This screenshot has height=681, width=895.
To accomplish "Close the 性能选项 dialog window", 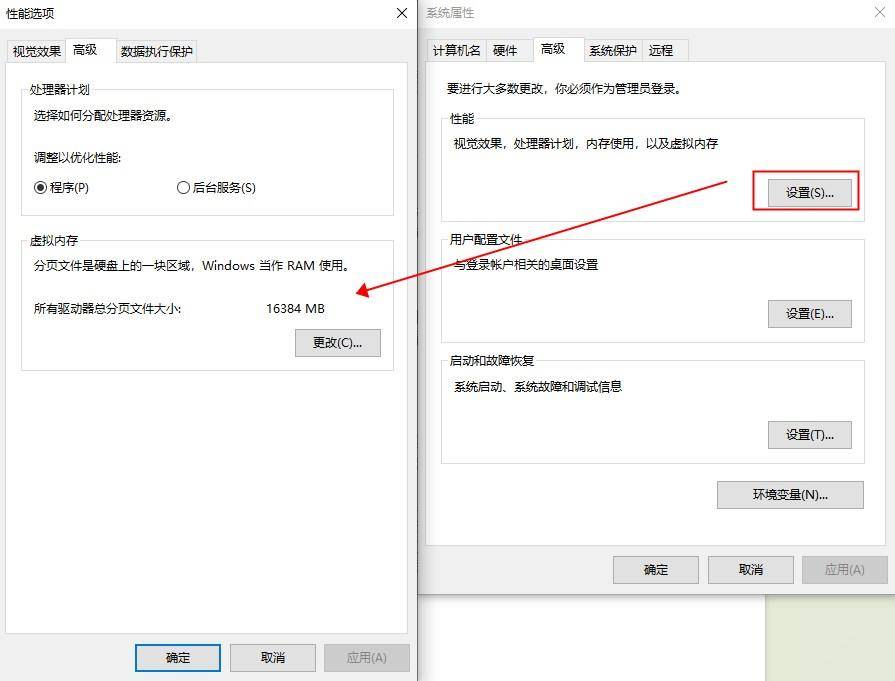I will point(401,13).
